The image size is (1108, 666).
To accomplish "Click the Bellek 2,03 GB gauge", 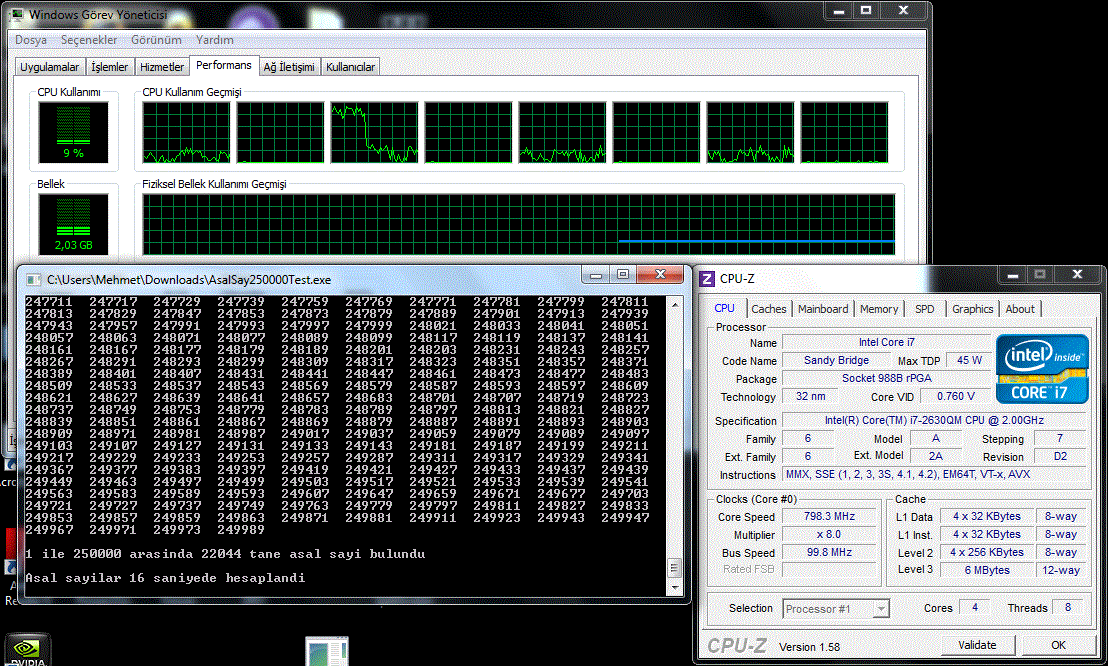I will coord(73,224).
